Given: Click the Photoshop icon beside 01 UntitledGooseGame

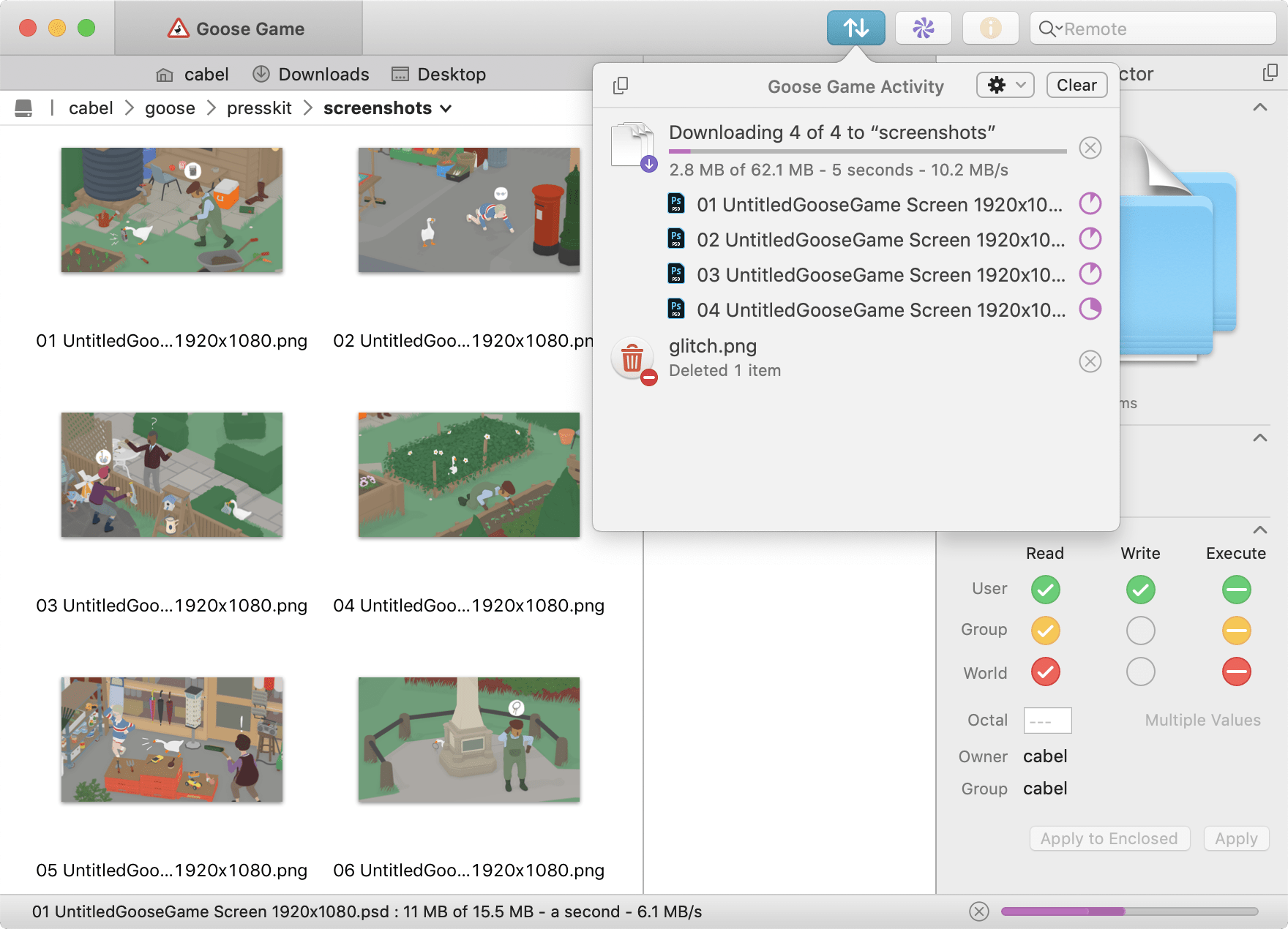Looking at the screenshot, I should 676,204.
